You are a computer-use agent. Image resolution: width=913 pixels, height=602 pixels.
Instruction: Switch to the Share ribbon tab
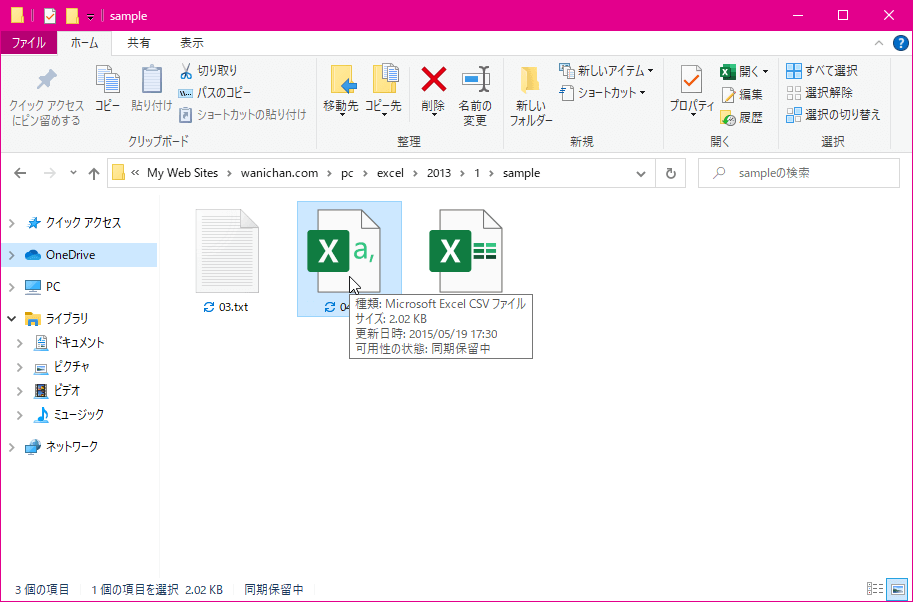click(139, 43)
